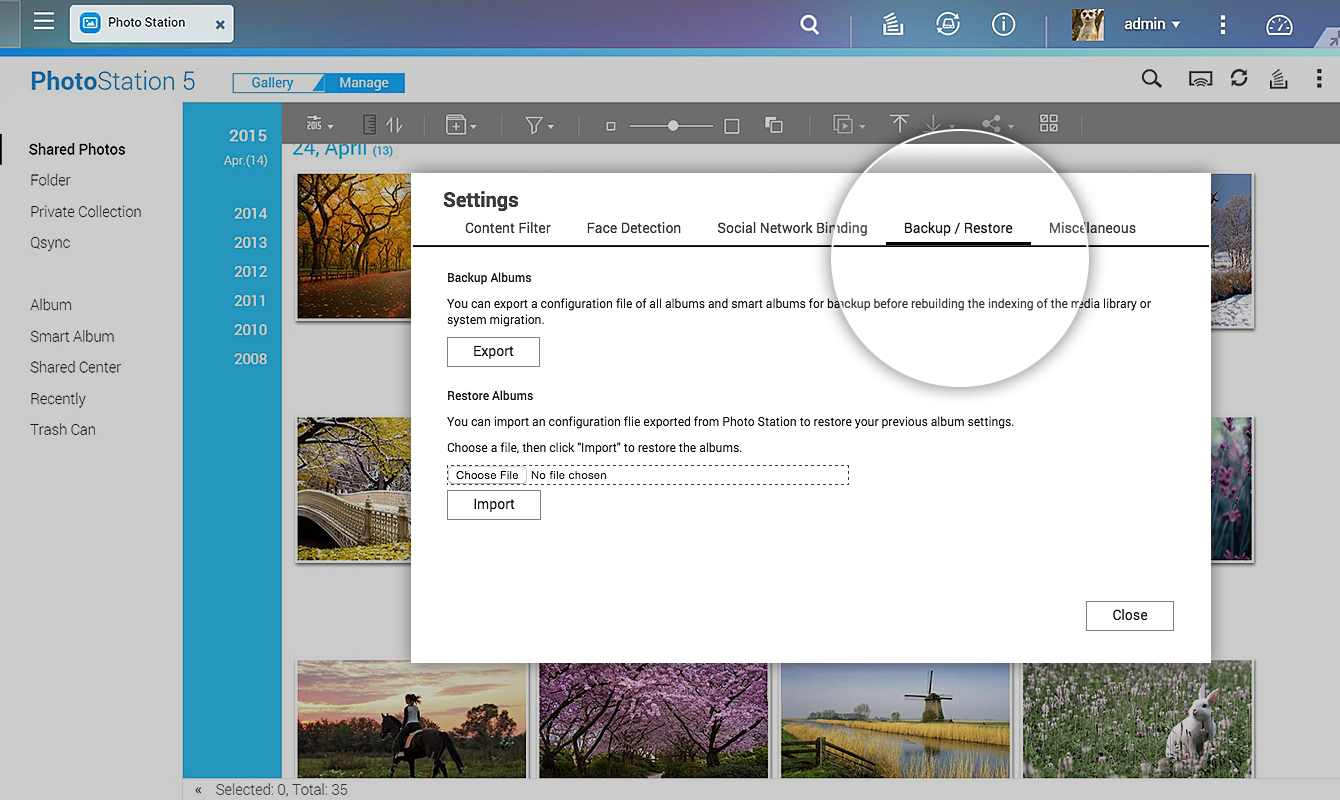Open the QTS three-dot more menu in the top bar
The image size is (1340, 800).
click(x=1223, y=25)
